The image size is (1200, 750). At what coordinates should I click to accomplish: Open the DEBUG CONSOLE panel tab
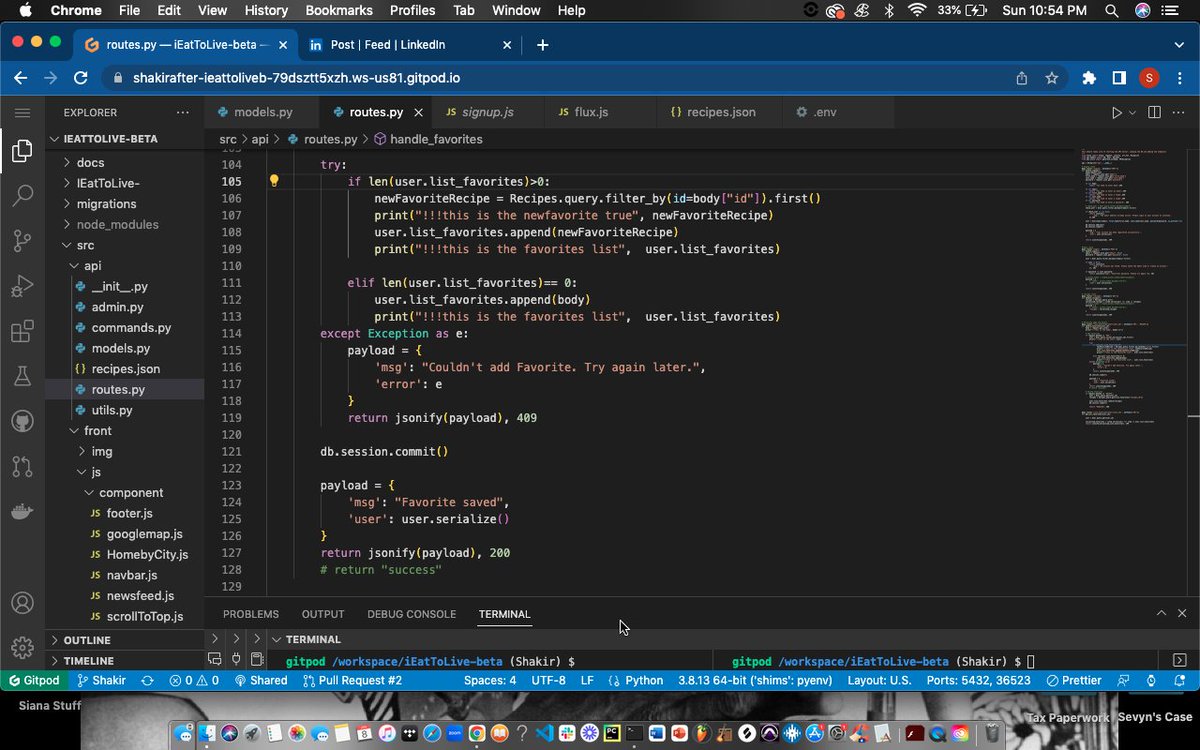tap(411, 614)
